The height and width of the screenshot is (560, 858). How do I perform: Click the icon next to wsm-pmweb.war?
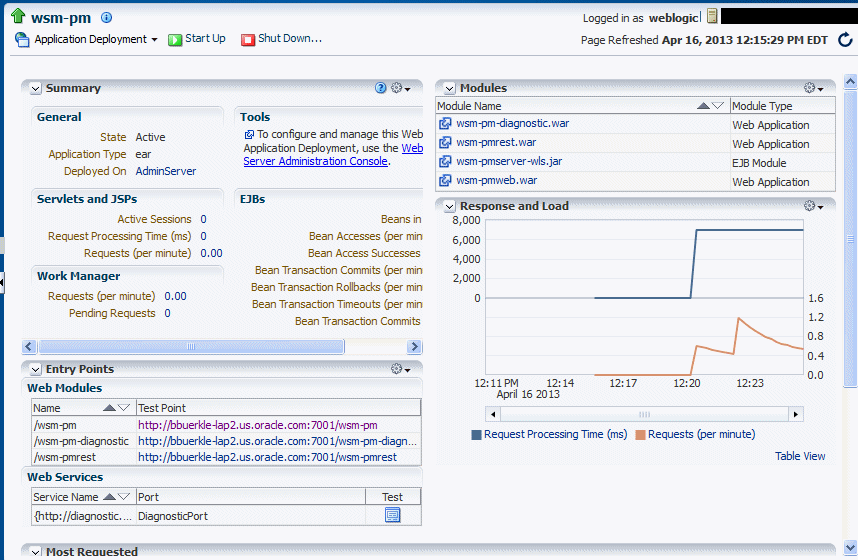[x=445, y=180]
